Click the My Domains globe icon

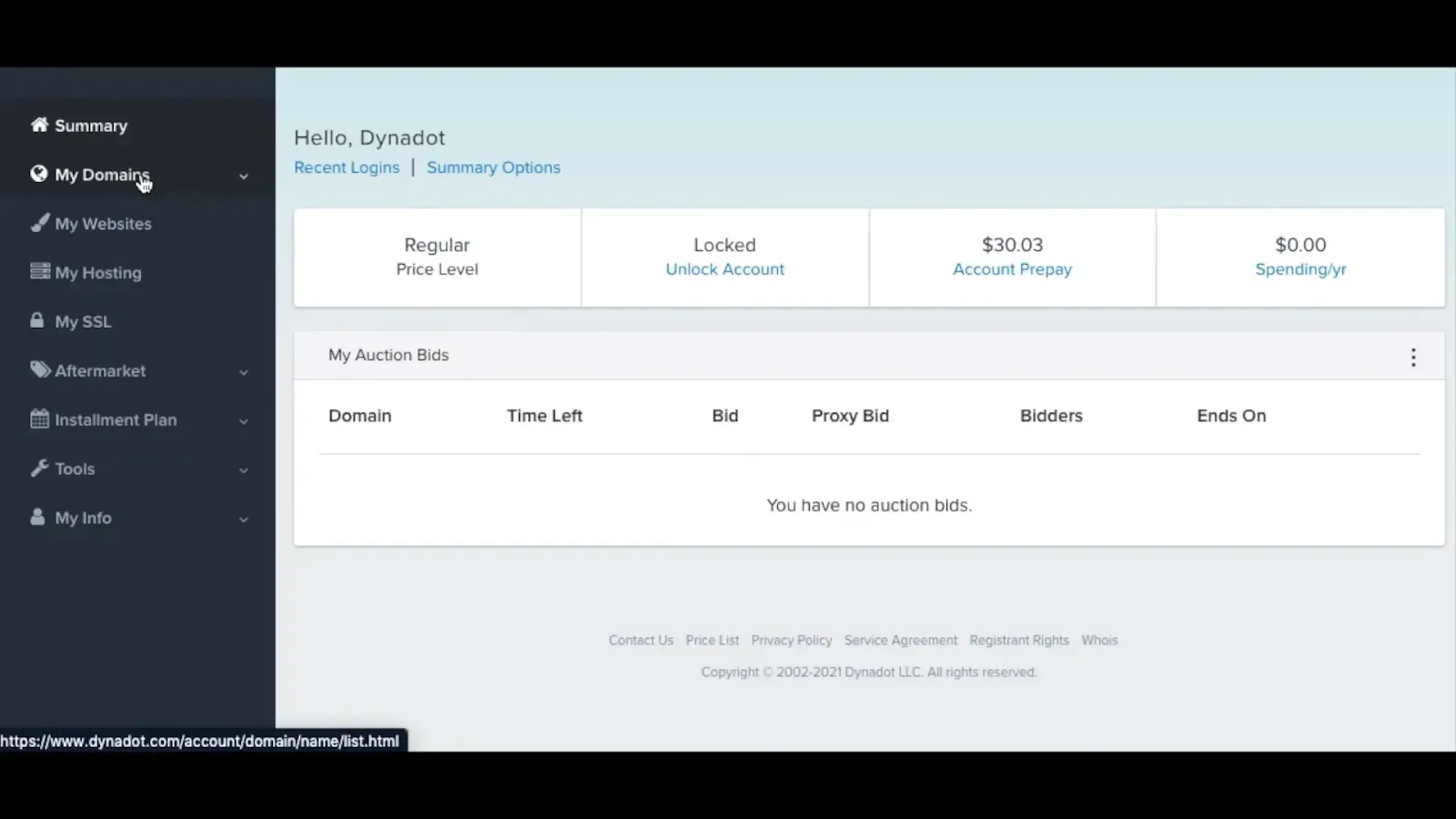point(38,174)
